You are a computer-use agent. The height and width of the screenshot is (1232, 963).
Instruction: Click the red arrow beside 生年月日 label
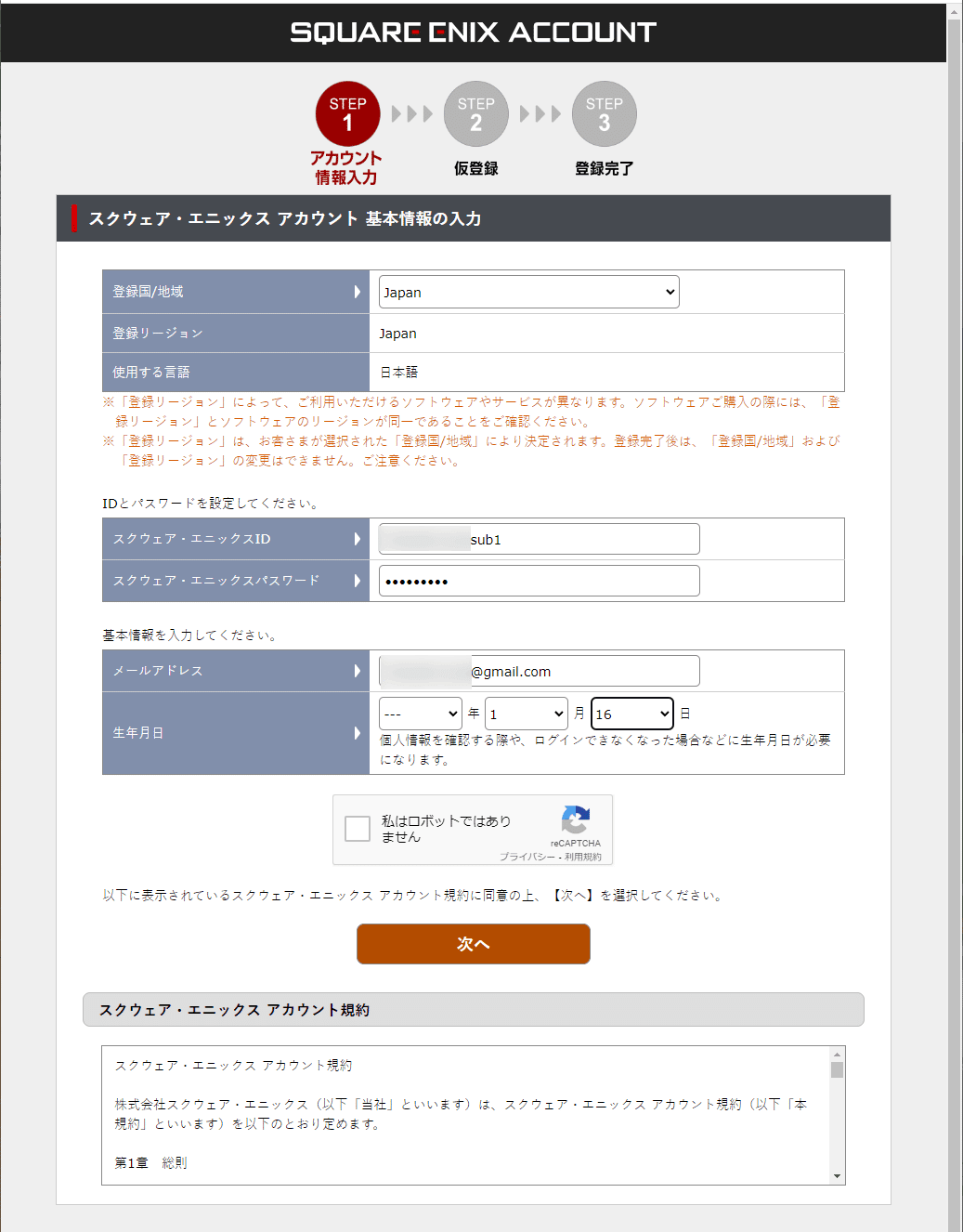click(359, 732)
